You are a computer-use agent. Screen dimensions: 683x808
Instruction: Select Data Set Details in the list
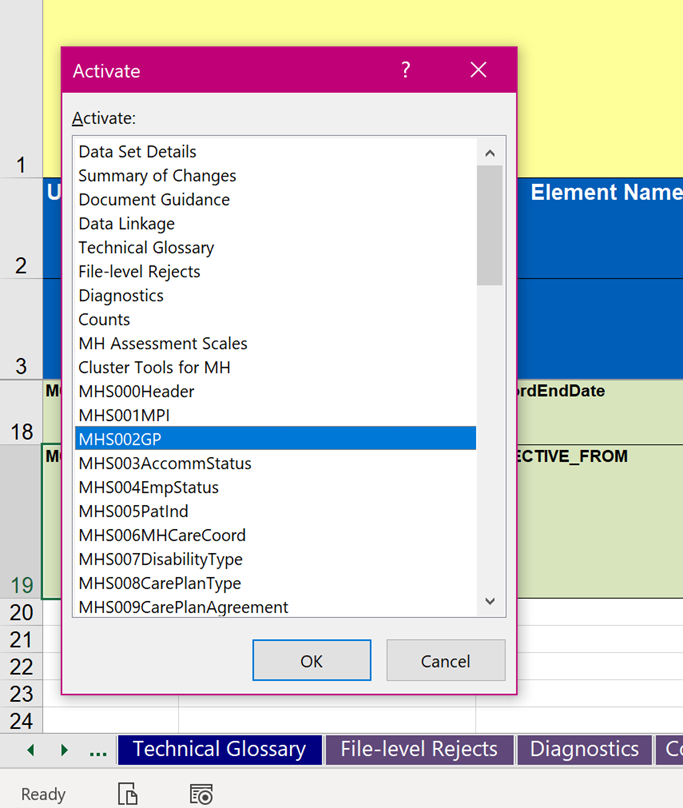point(275,152)
